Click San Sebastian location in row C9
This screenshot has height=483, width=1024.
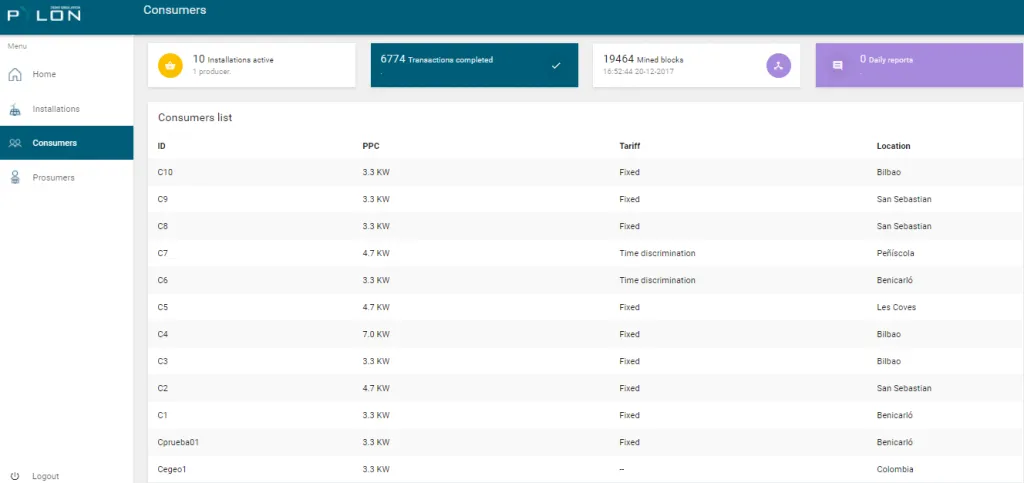904,199
